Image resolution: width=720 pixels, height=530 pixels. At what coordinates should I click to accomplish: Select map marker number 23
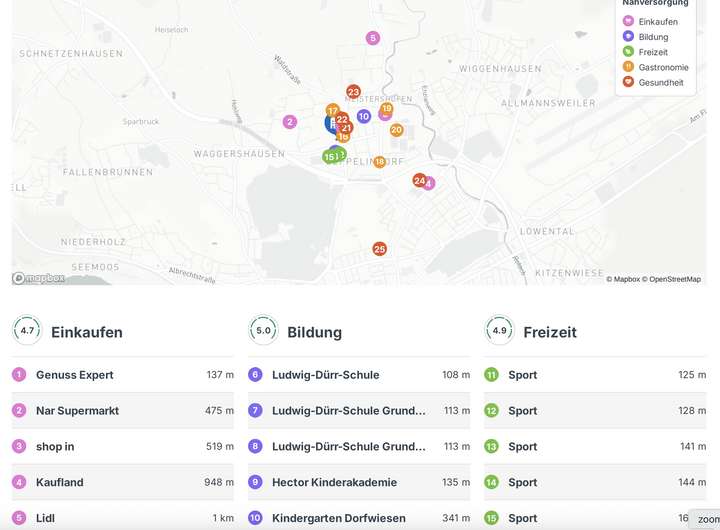click(x=353, y=92)
